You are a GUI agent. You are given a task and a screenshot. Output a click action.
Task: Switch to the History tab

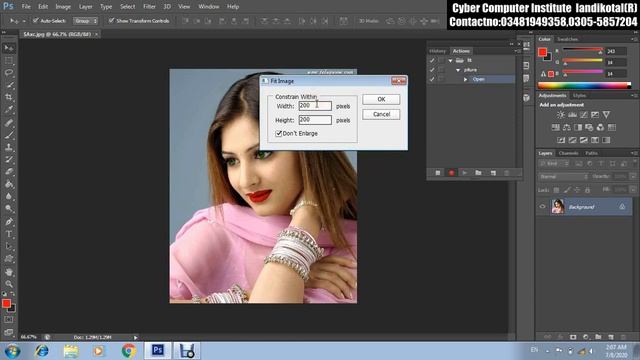point(438,51)
